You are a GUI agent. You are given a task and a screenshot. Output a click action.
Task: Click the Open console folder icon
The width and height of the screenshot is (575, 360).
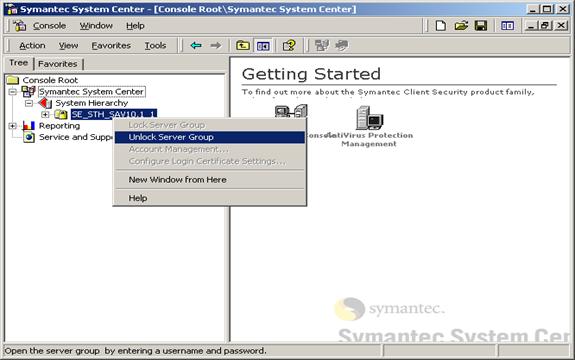click(x=461, y=26)
